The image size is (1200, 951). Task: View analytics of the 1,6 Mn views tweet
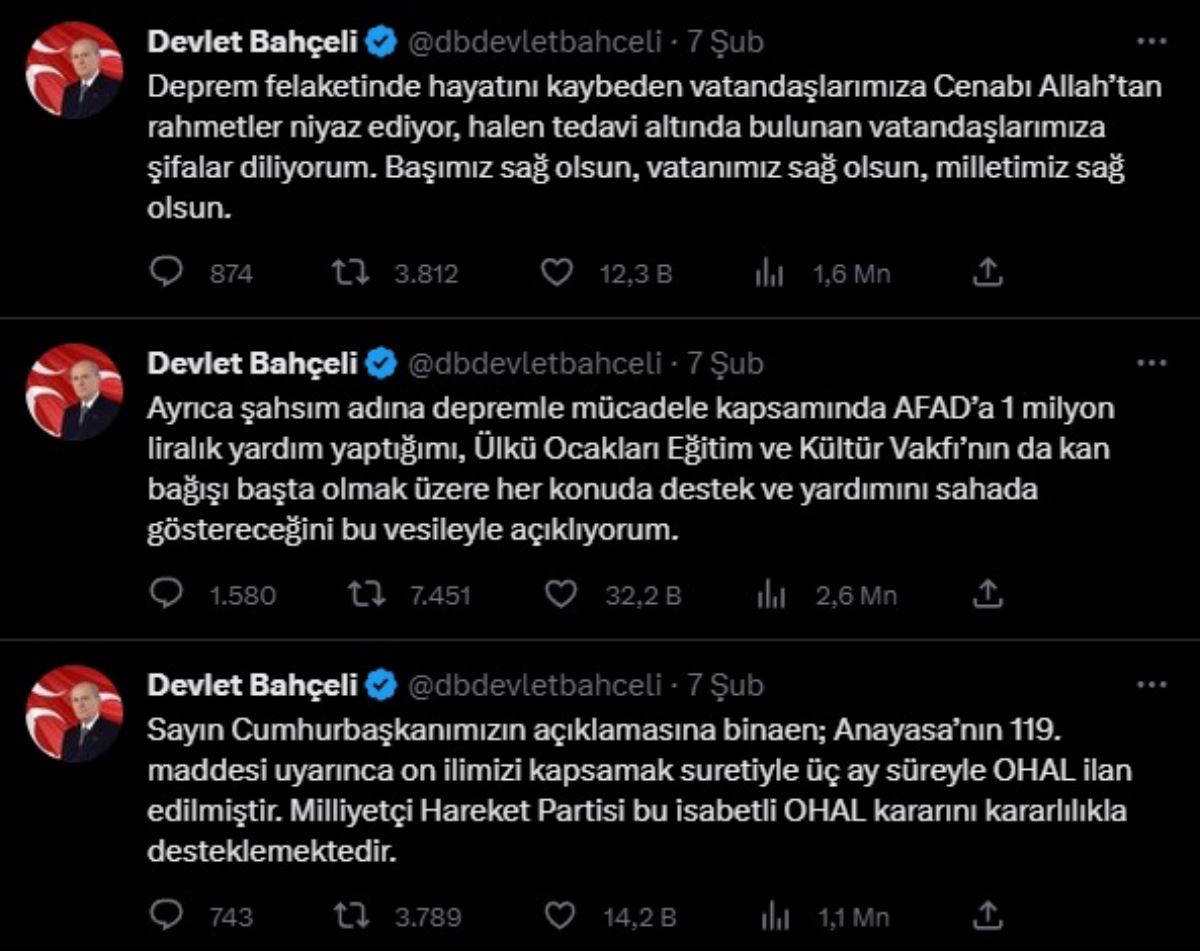coord(768,274)
